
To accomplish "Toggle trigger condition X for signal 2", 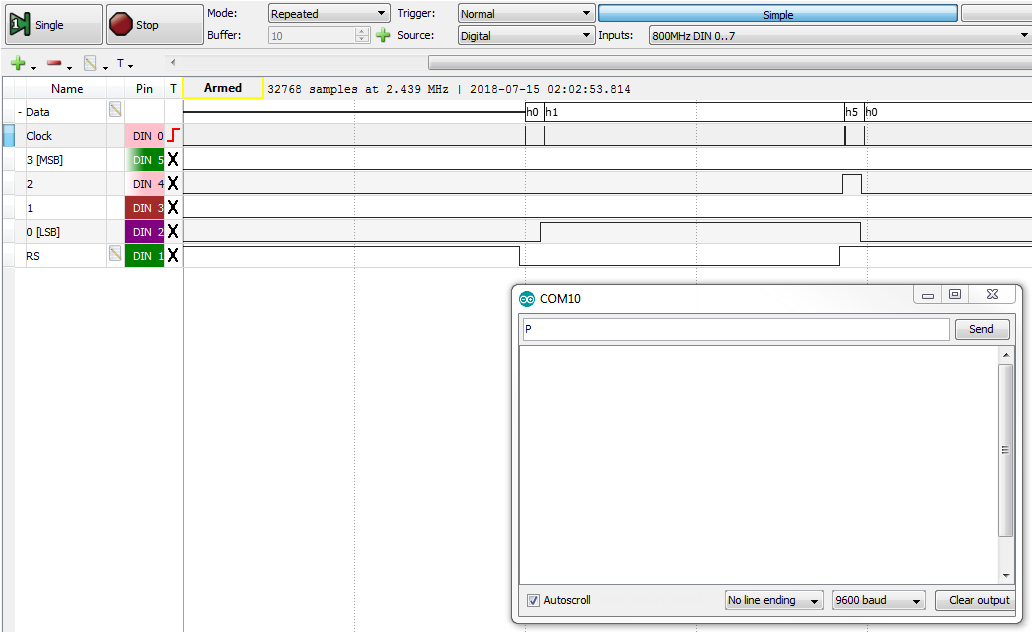I will click(173, 183).
